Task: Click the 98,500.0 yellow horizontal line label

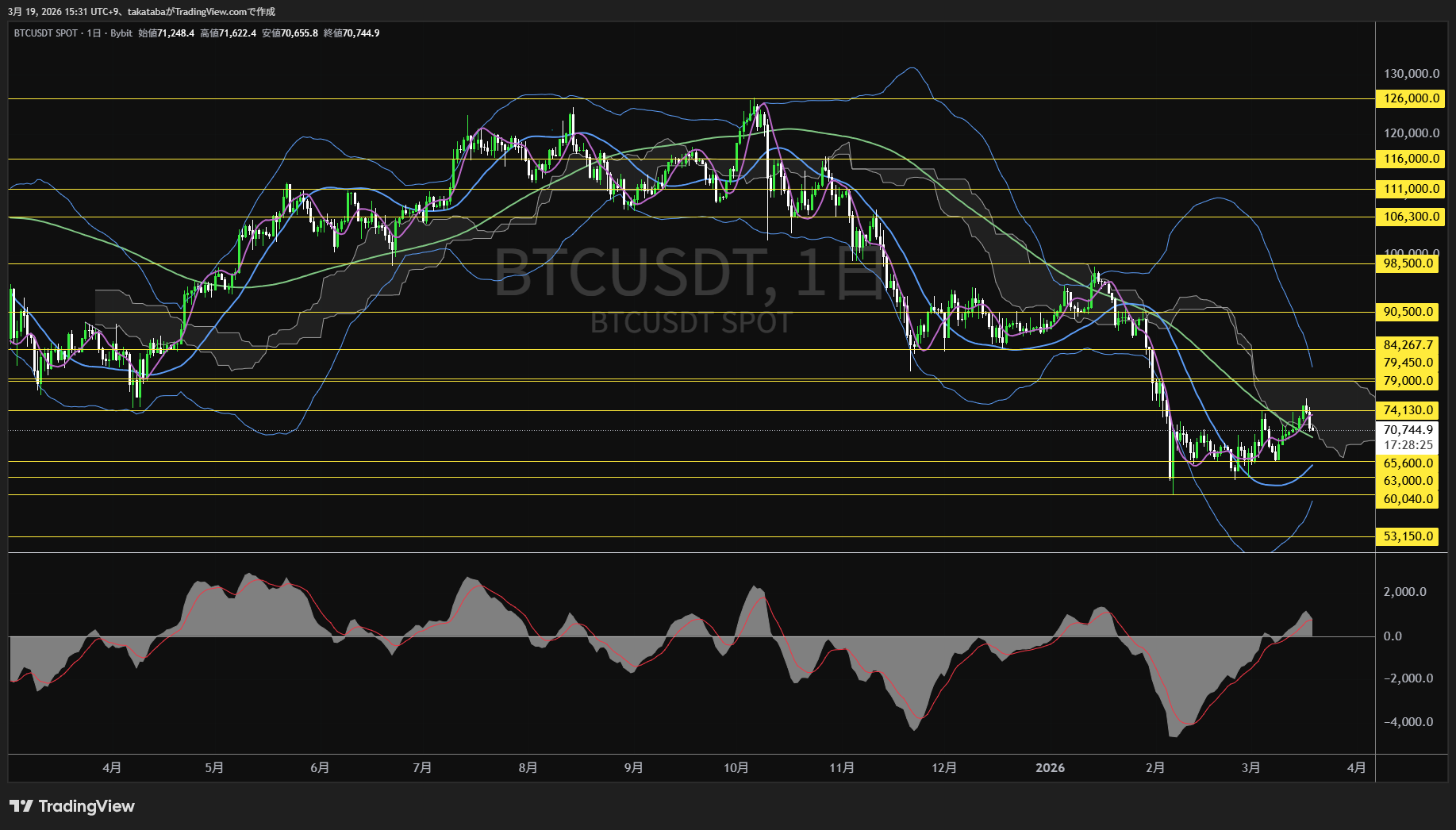Action: point(1408,263)
